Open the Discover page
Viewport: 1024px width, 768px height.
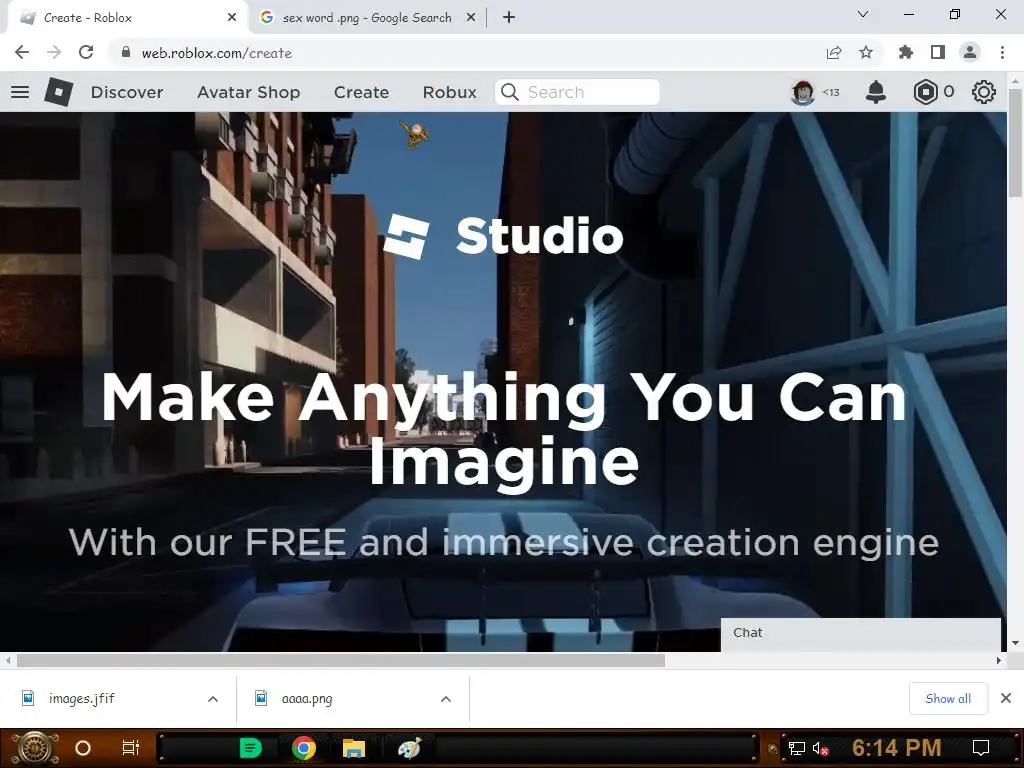pos(127,92)
